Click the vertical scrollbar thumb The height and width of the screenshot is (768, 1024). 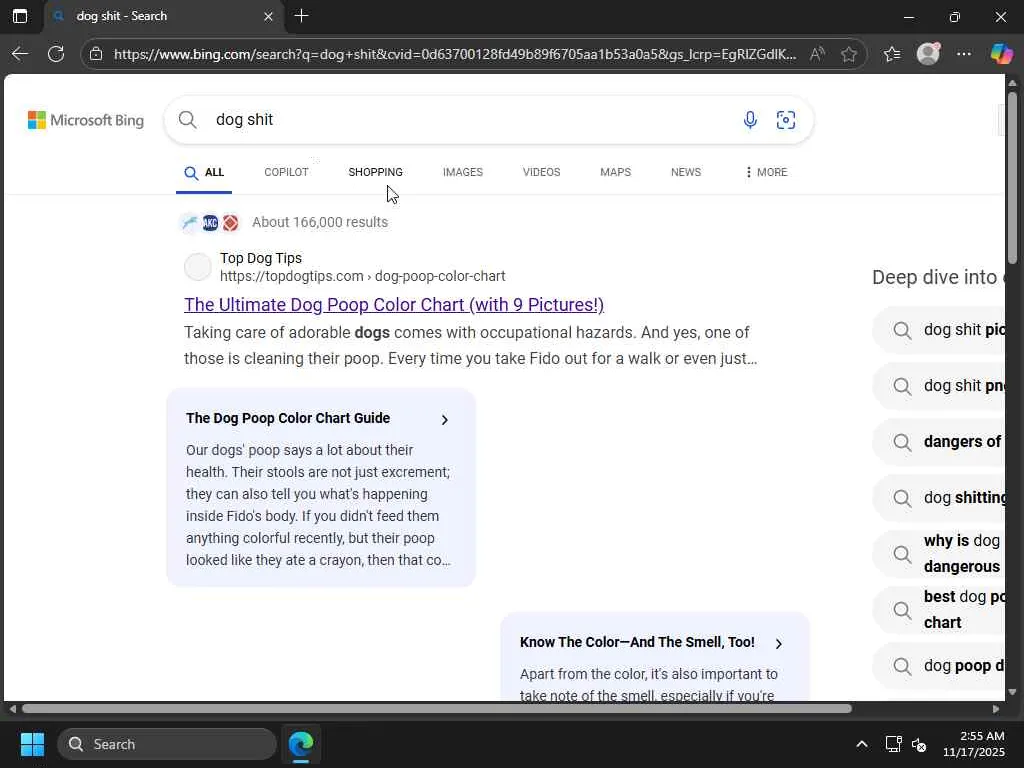click(x=1012, y=178)
